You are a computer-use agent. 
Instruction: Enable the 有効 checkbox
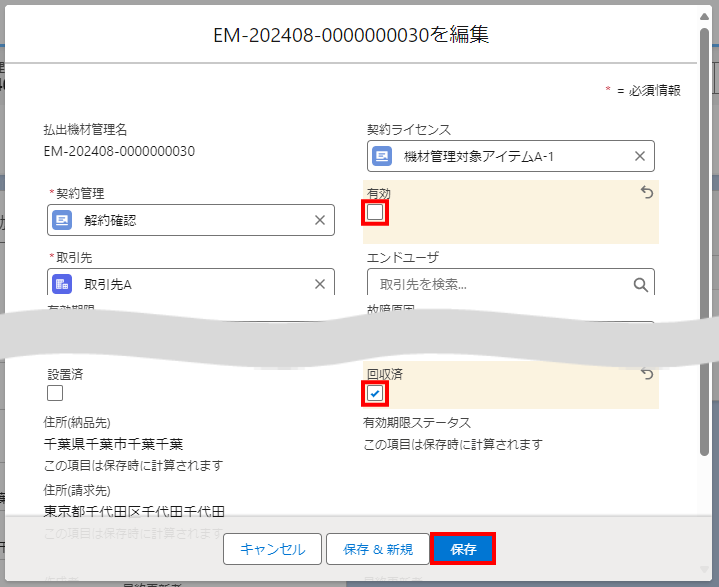375,212
